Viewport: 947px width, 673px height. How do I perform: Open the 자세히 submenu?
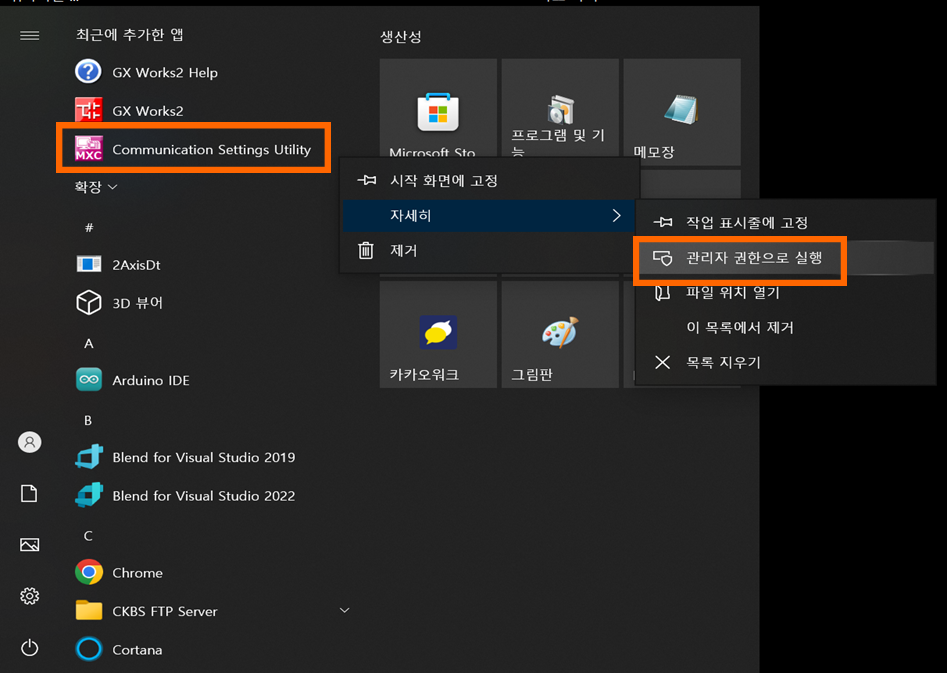click(x=490, y=216)
